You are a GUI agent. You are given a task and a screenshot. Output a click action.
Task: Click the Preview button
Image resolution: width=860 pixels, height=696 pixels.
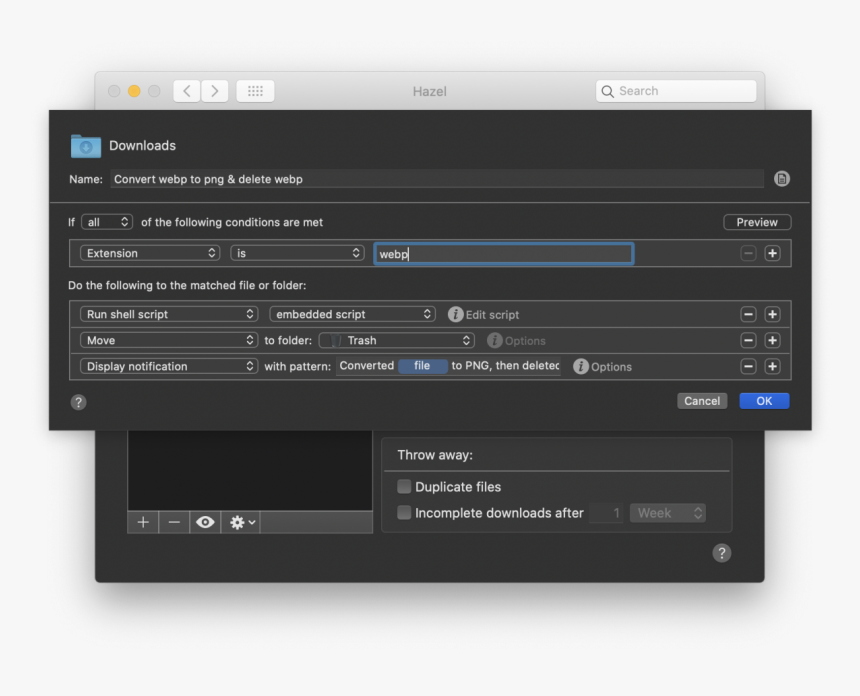coord(757,222)
